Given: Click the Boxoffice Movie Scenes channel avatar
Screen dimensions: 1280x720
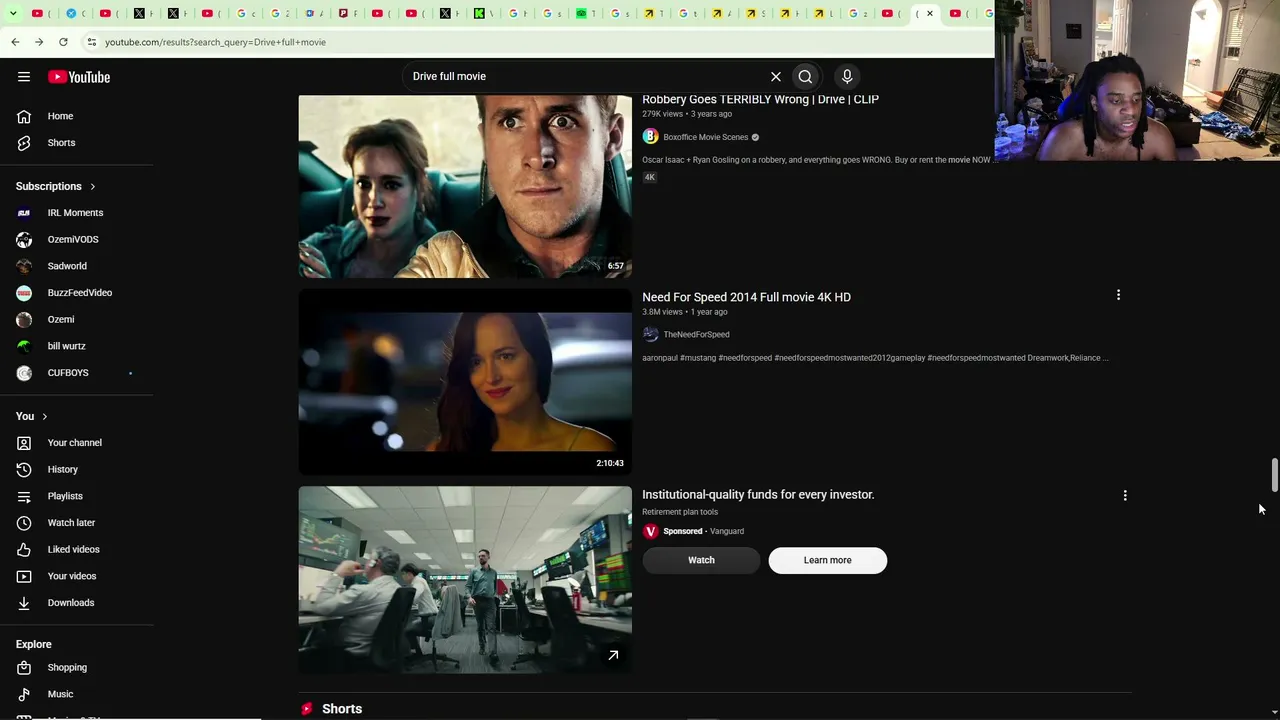Looking at the screenshot, I should point(650,137).
